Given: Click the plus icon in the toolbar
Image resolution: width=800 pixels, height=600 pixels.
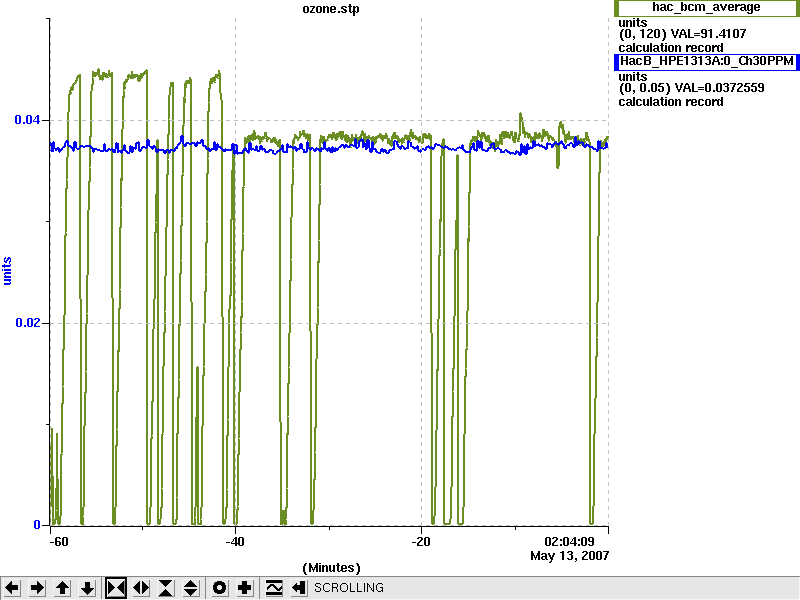Looking at the screenshot, I should pos(245,588).
